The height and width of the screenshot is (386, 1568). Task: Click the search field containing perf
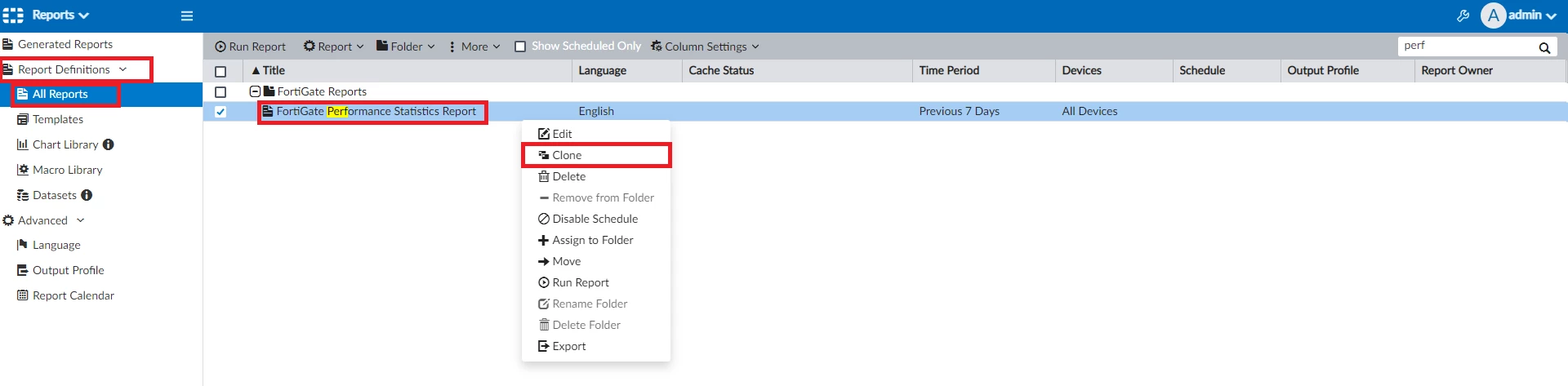1466,47
